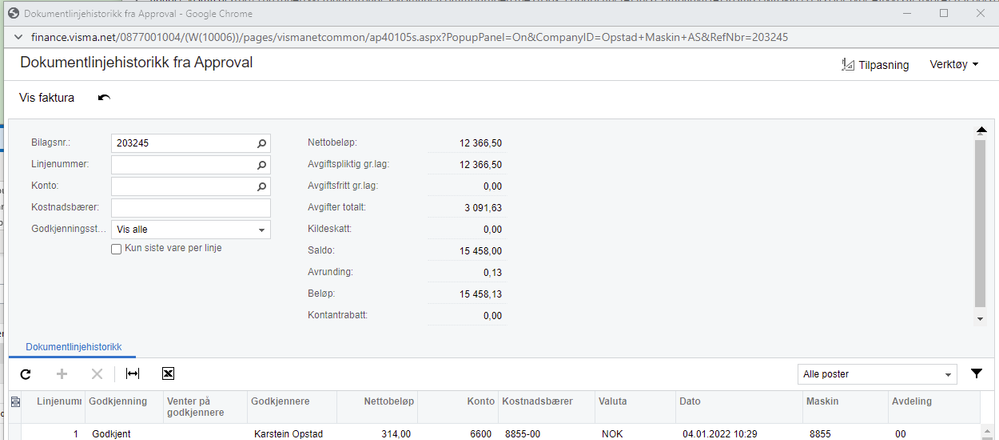Toggle Kun siste vare per linje checkbox

coord(116,250)
